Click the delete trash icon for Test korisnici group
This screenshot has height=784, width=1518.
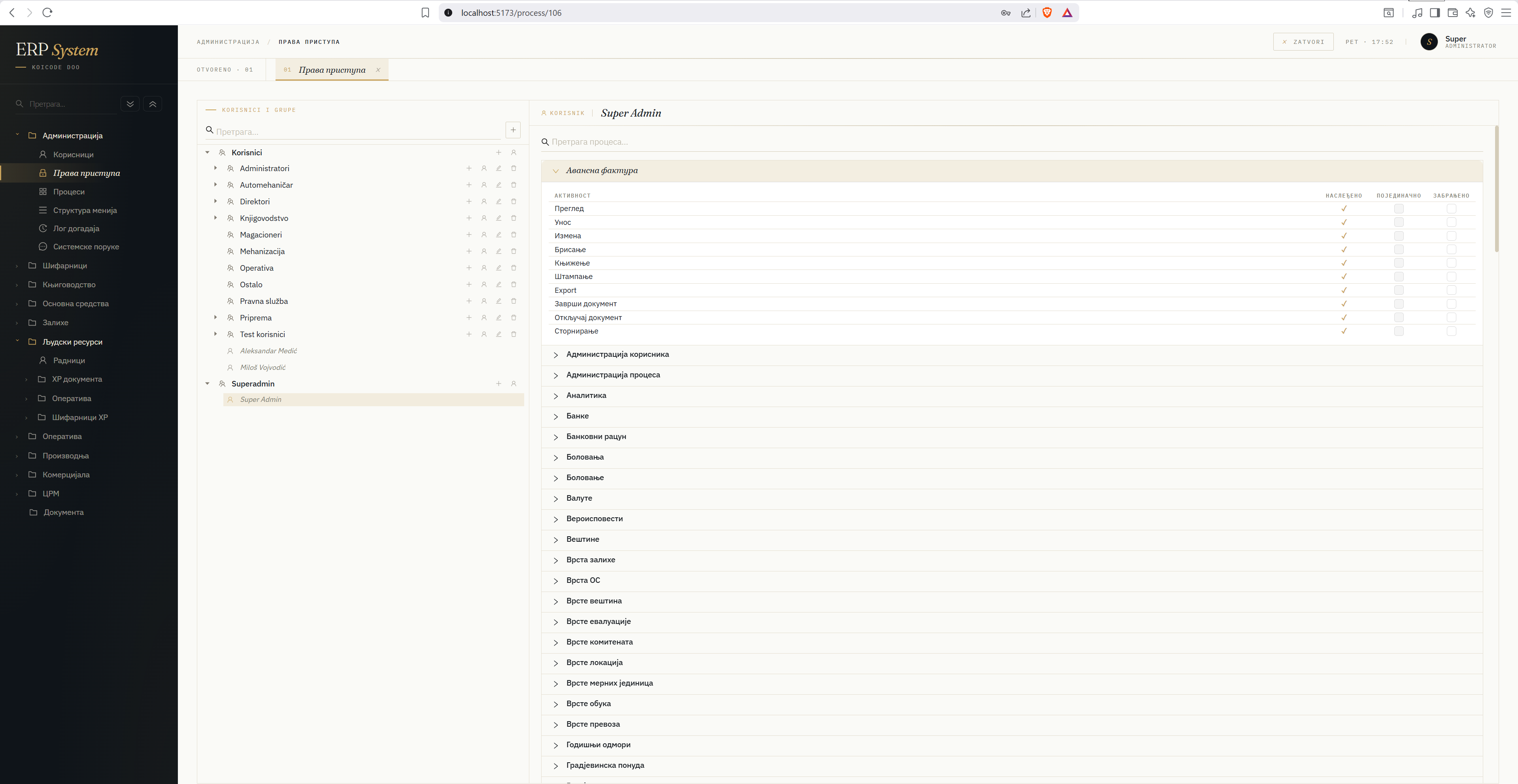[514, 334]
